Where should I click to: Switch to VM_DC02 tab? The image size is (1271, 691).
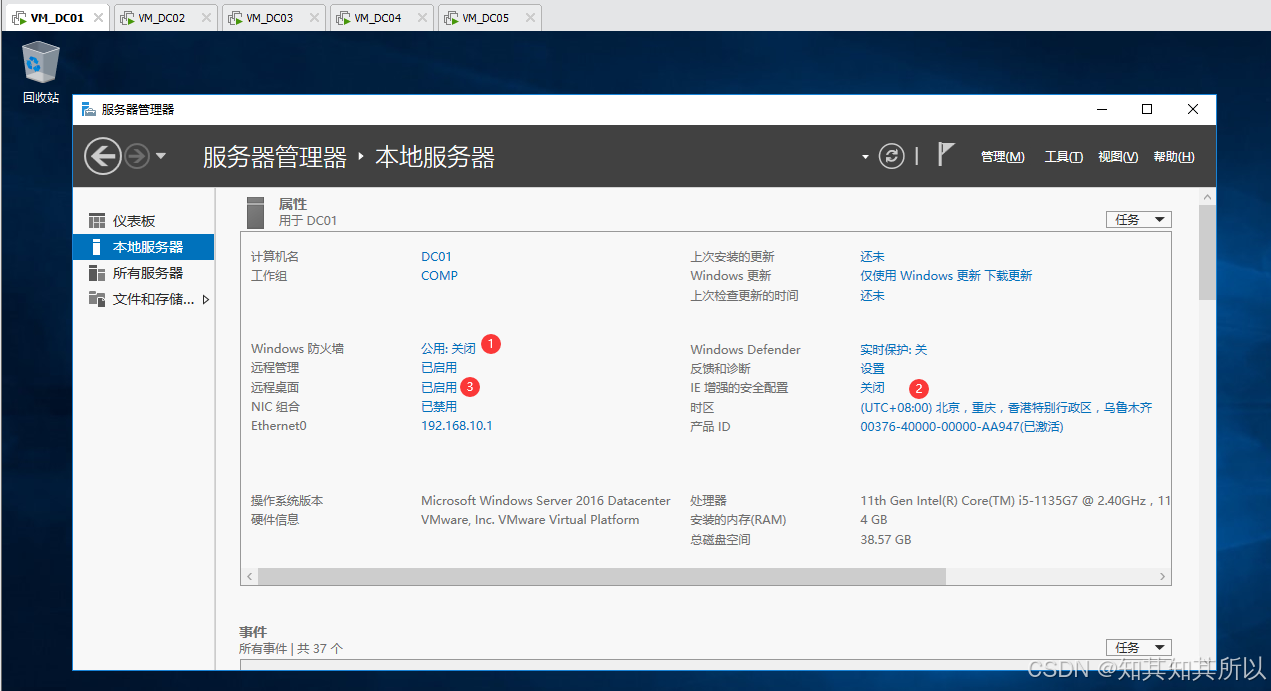[165, 17]
